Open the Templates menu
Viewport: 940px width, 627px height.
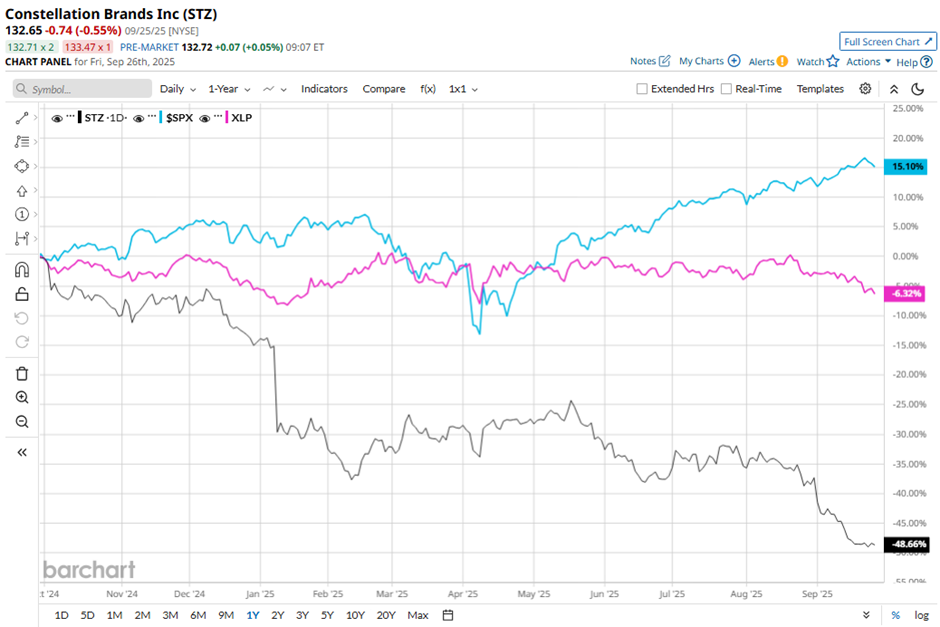pyautogui.click(x=820, y=89)
